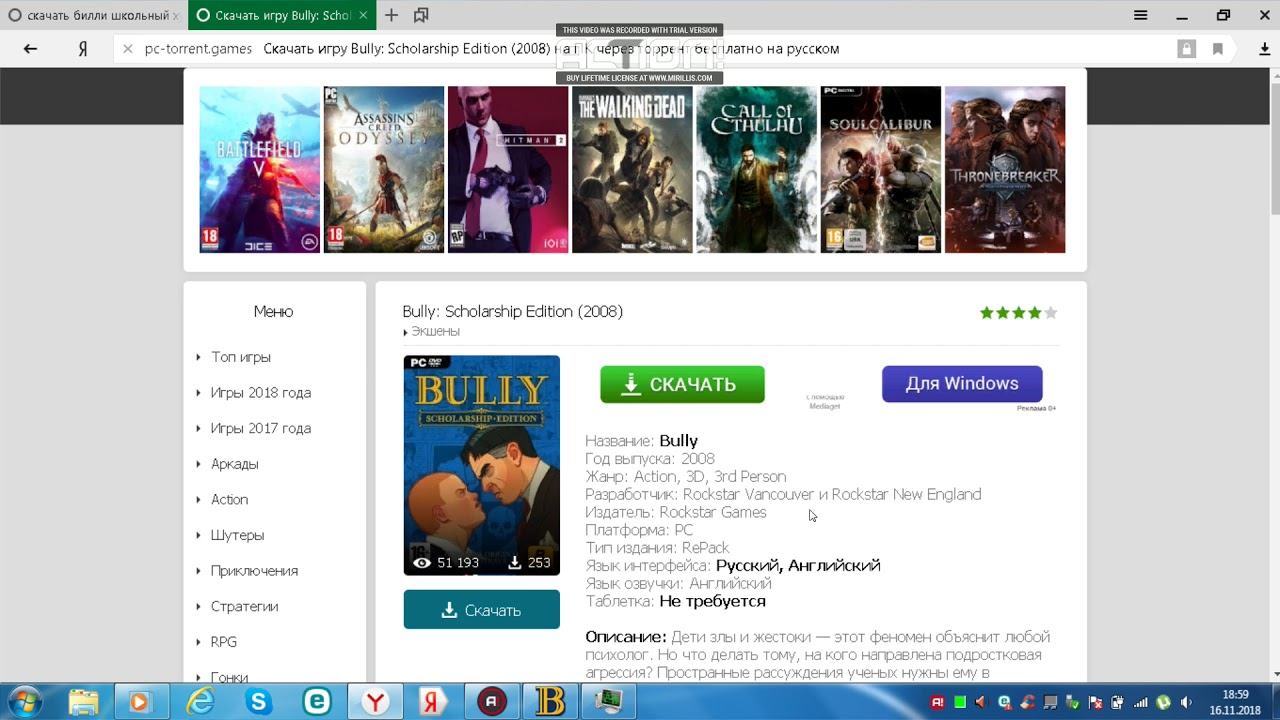Click the purple Для Windows button

[962, 384]
